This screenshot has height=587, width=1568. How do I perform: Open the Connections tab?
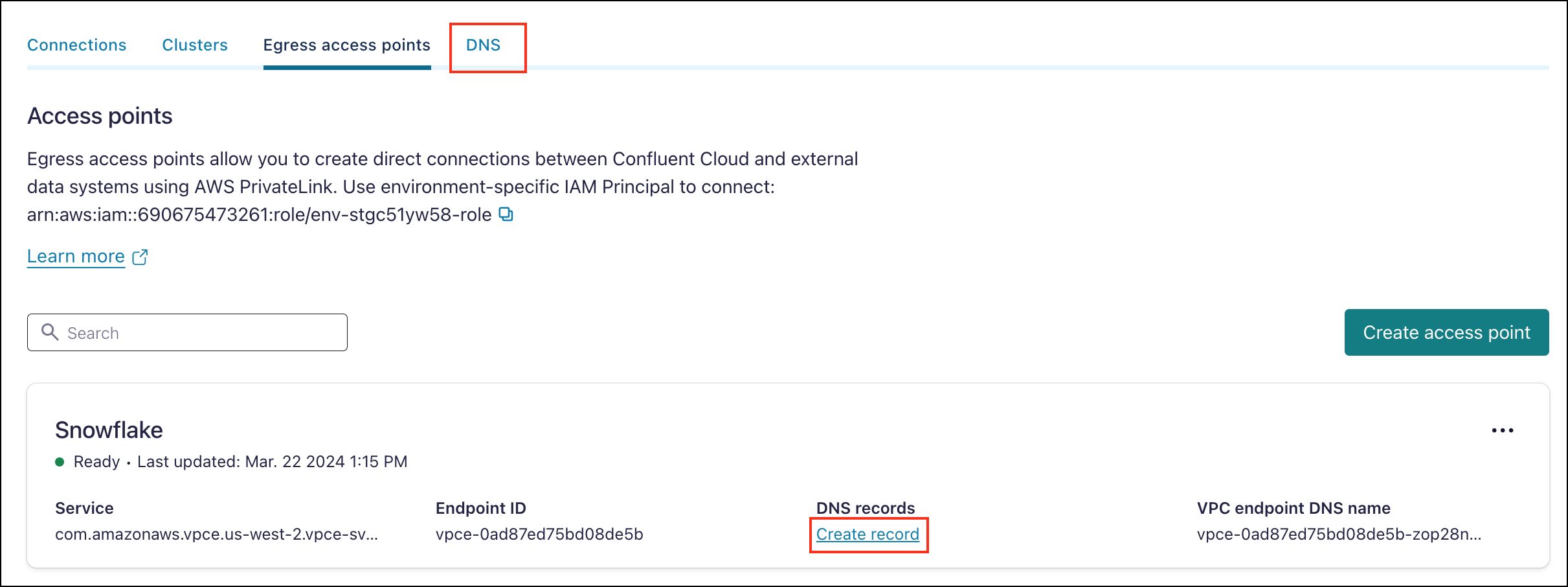76,45
